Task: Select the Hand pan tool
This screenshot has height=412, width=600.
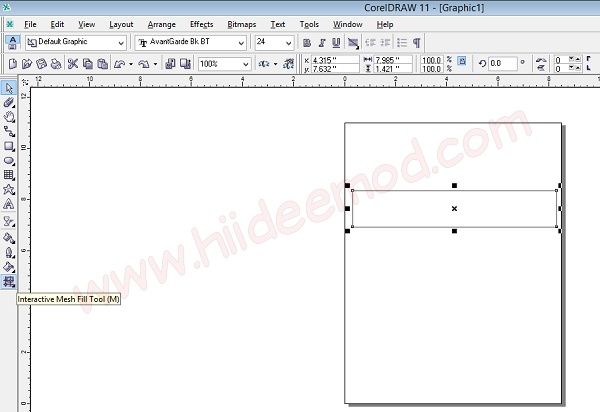Action: pos(9,117)
